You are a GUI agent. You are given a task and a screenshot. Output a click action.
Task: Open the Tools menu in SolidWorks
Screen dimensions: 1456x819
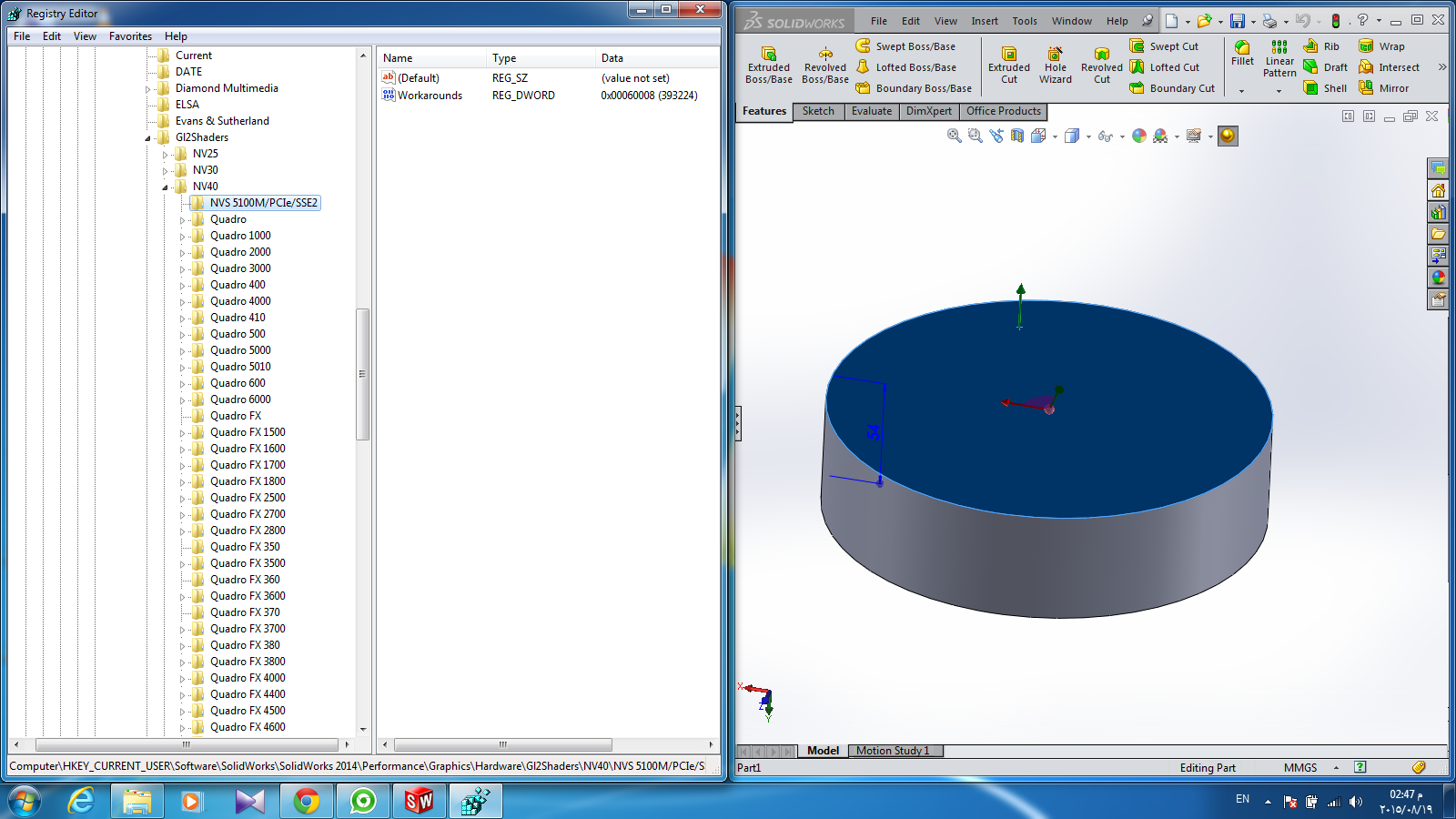coord(1025,21)
